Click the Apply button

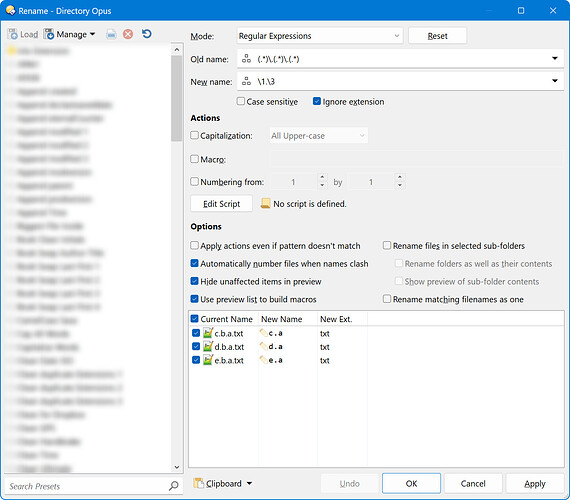535,483
